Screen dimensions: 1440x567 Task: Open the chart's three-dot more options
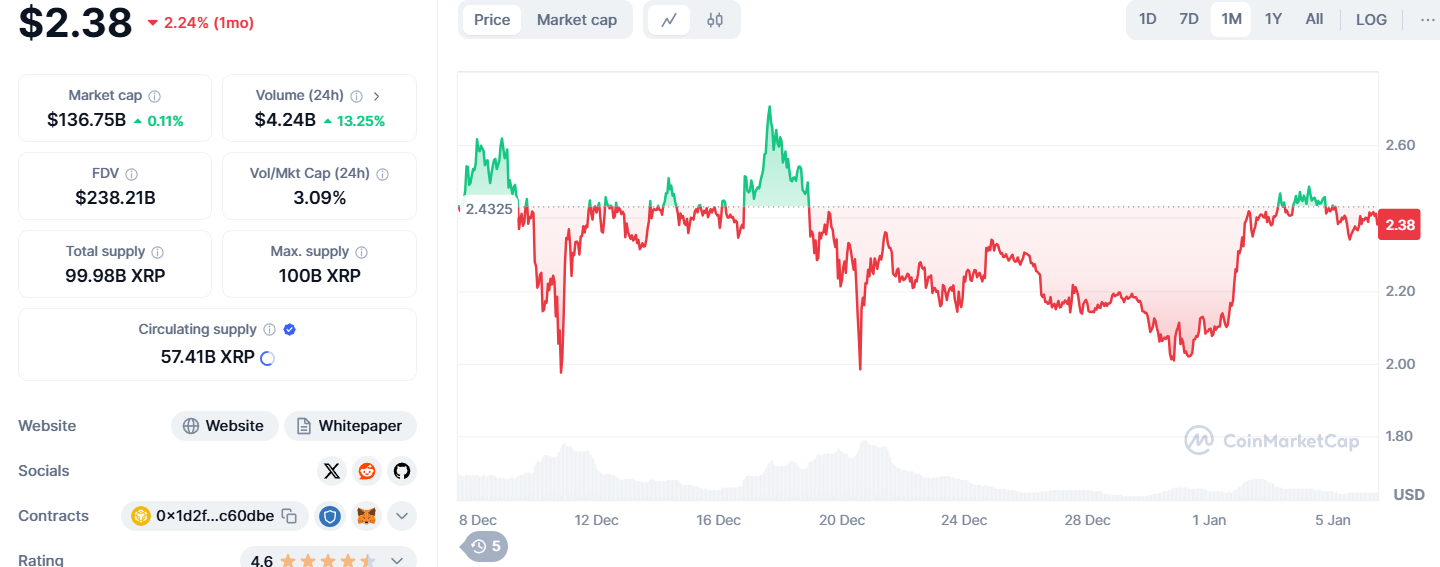pyautogui.click(x=1427, y=19)
